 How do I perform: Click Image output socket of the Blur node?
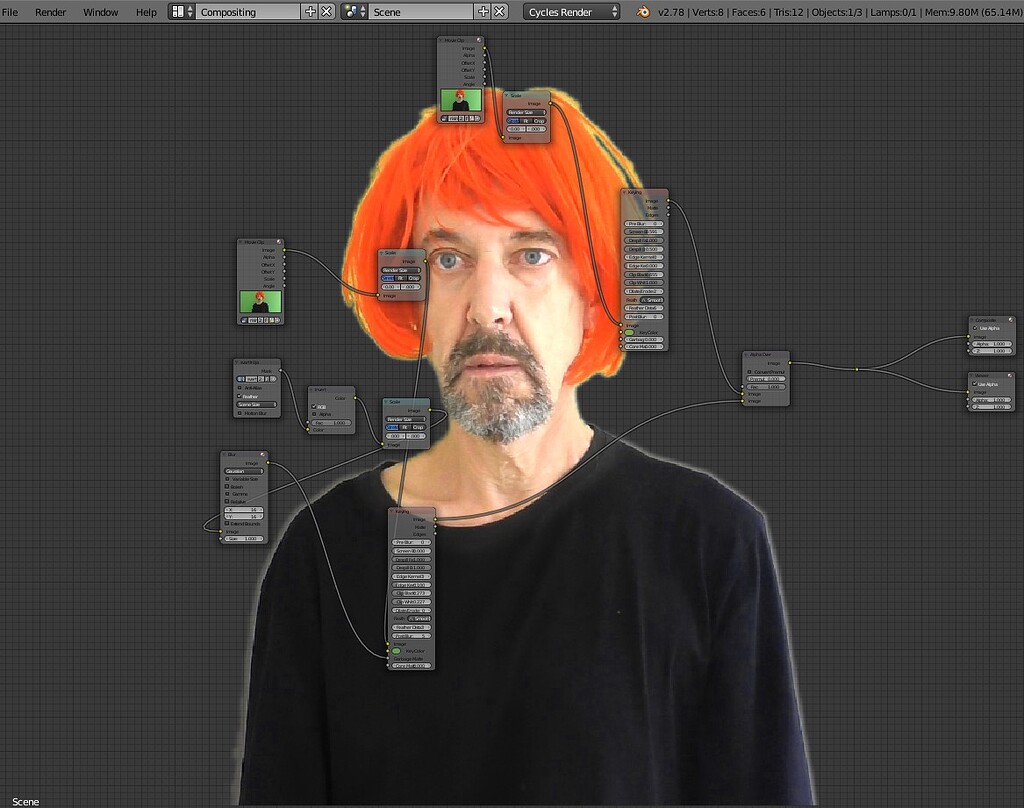268,463
